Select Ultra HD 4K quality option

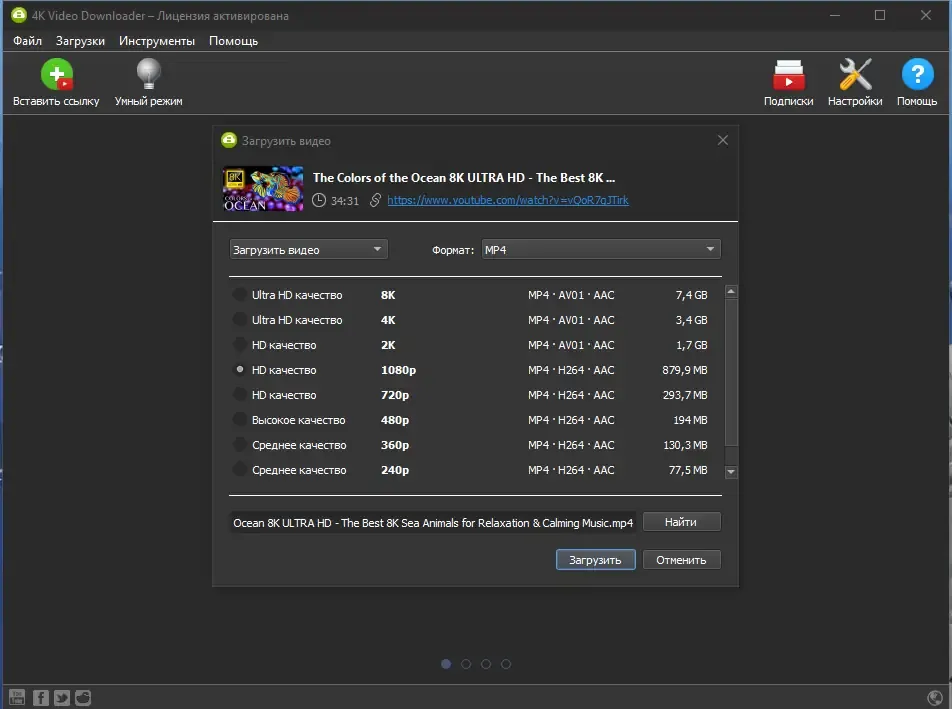(240, 320)
